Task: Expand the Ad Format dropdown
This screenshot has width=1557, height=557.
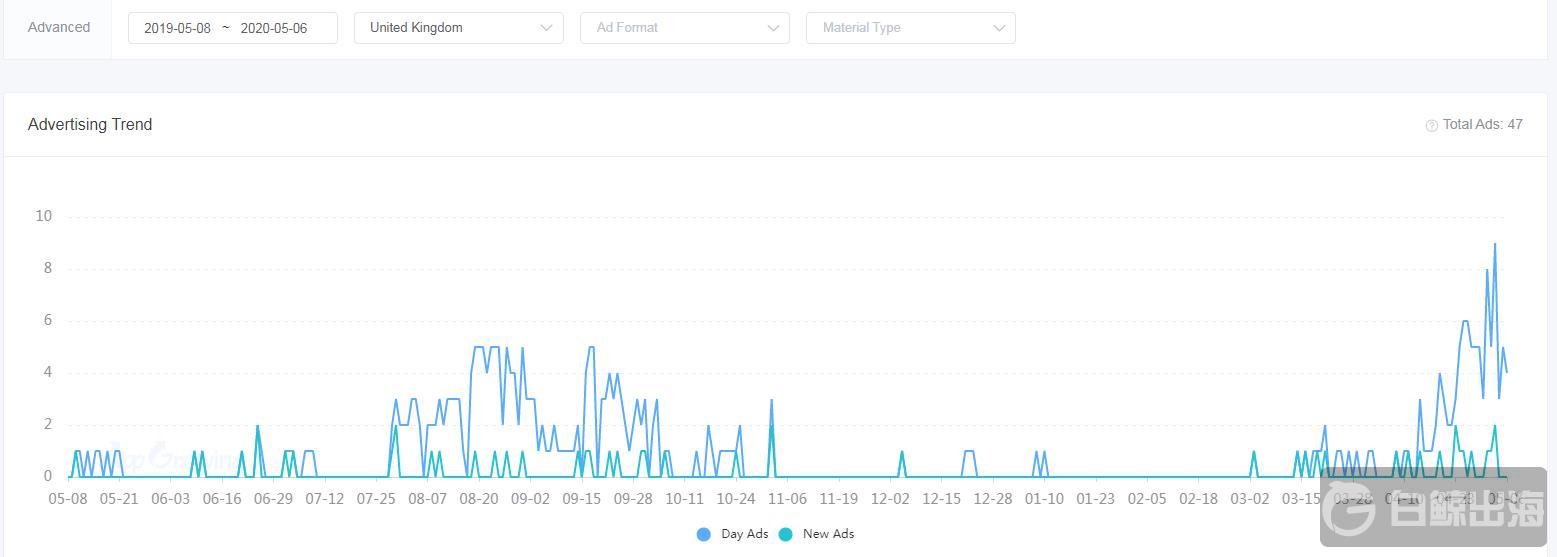Action: [x=684, y=28]
